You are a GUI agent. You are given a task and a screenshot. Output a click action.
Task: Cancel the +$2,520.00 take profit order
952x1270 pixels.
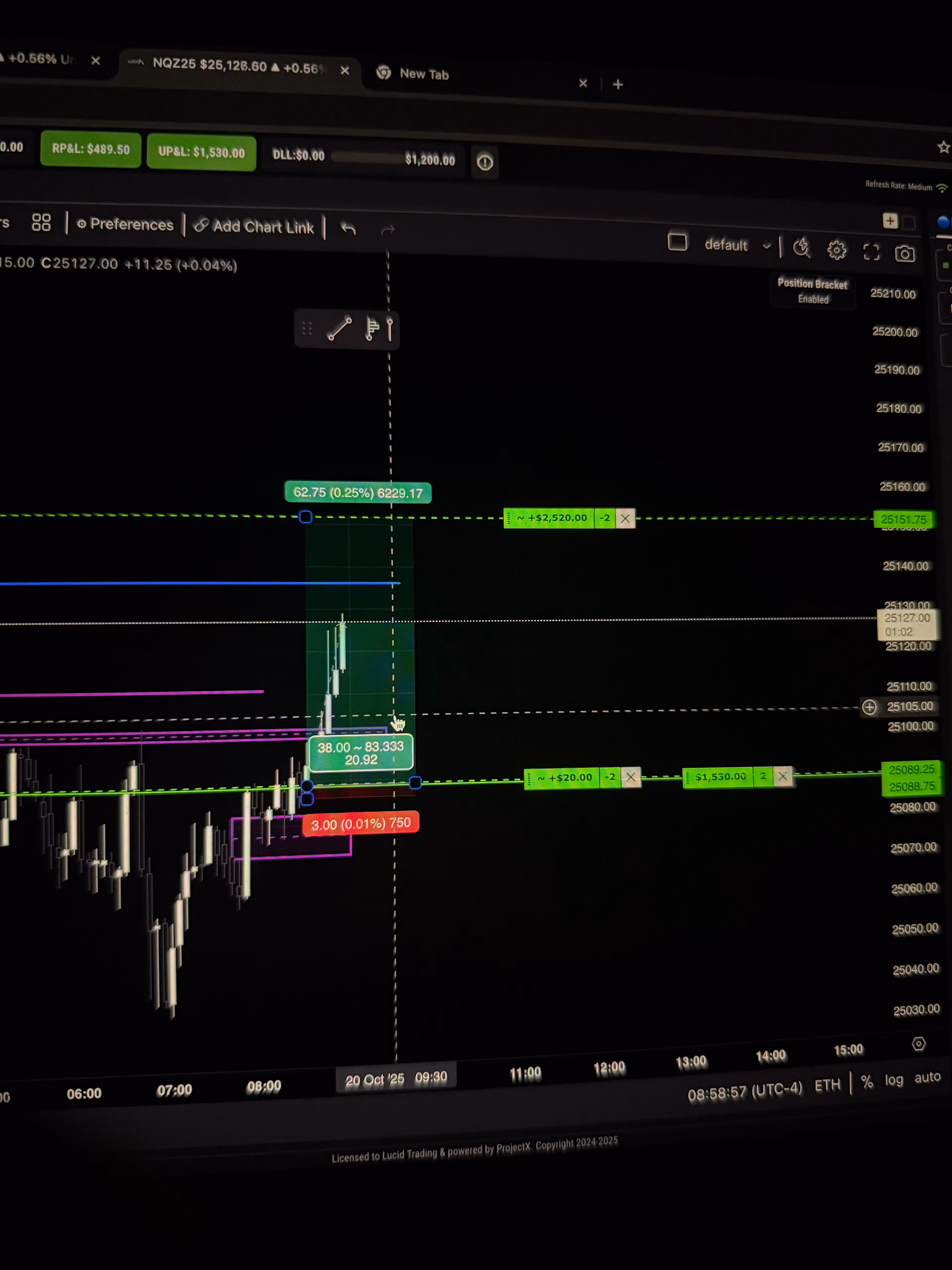point(625,518)
